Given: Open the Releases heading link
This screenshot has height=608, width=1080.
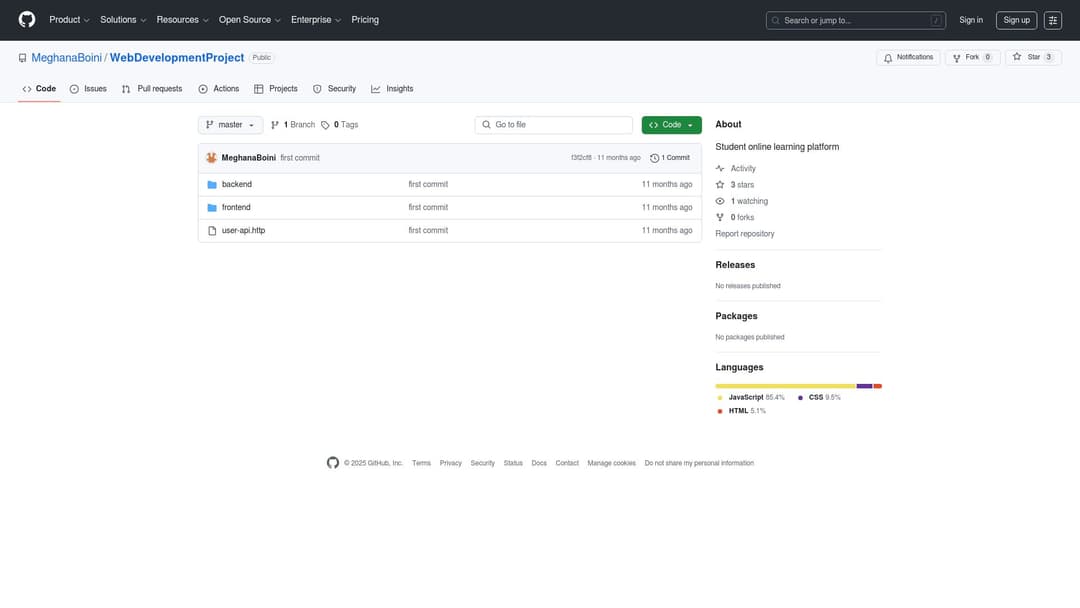Looking at the screenshot, I should pyautogui.click(x=735, y=265).
